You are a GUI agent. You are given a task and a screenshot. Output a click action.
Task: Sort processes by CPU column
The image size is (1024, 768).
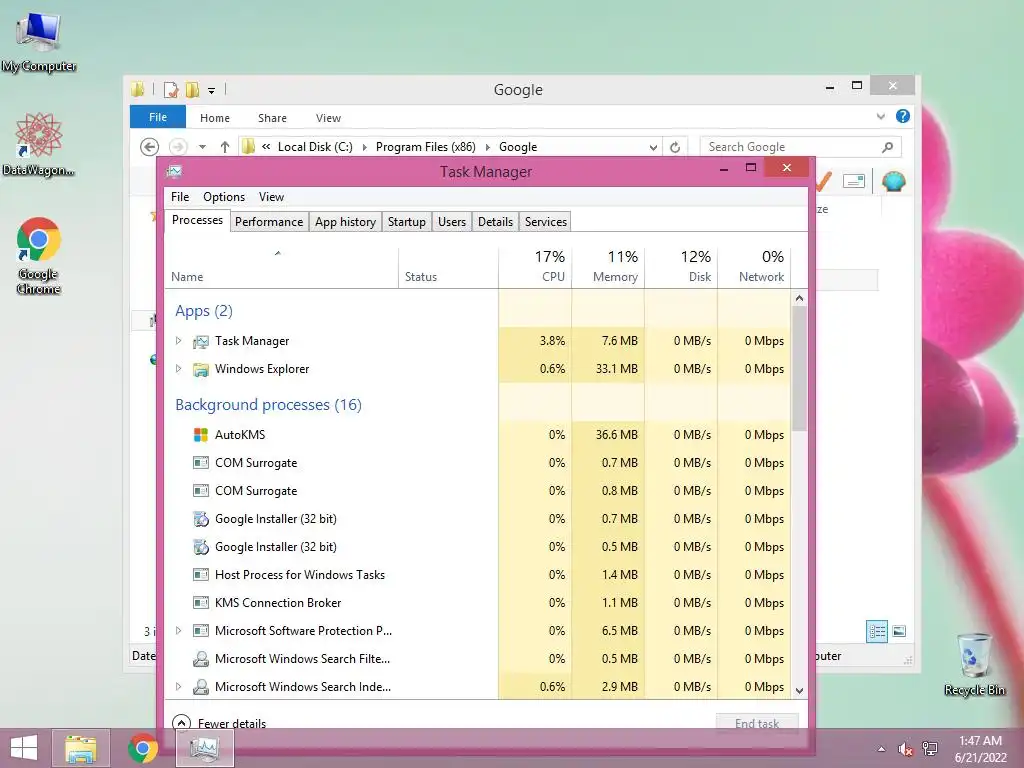(536, 266)
